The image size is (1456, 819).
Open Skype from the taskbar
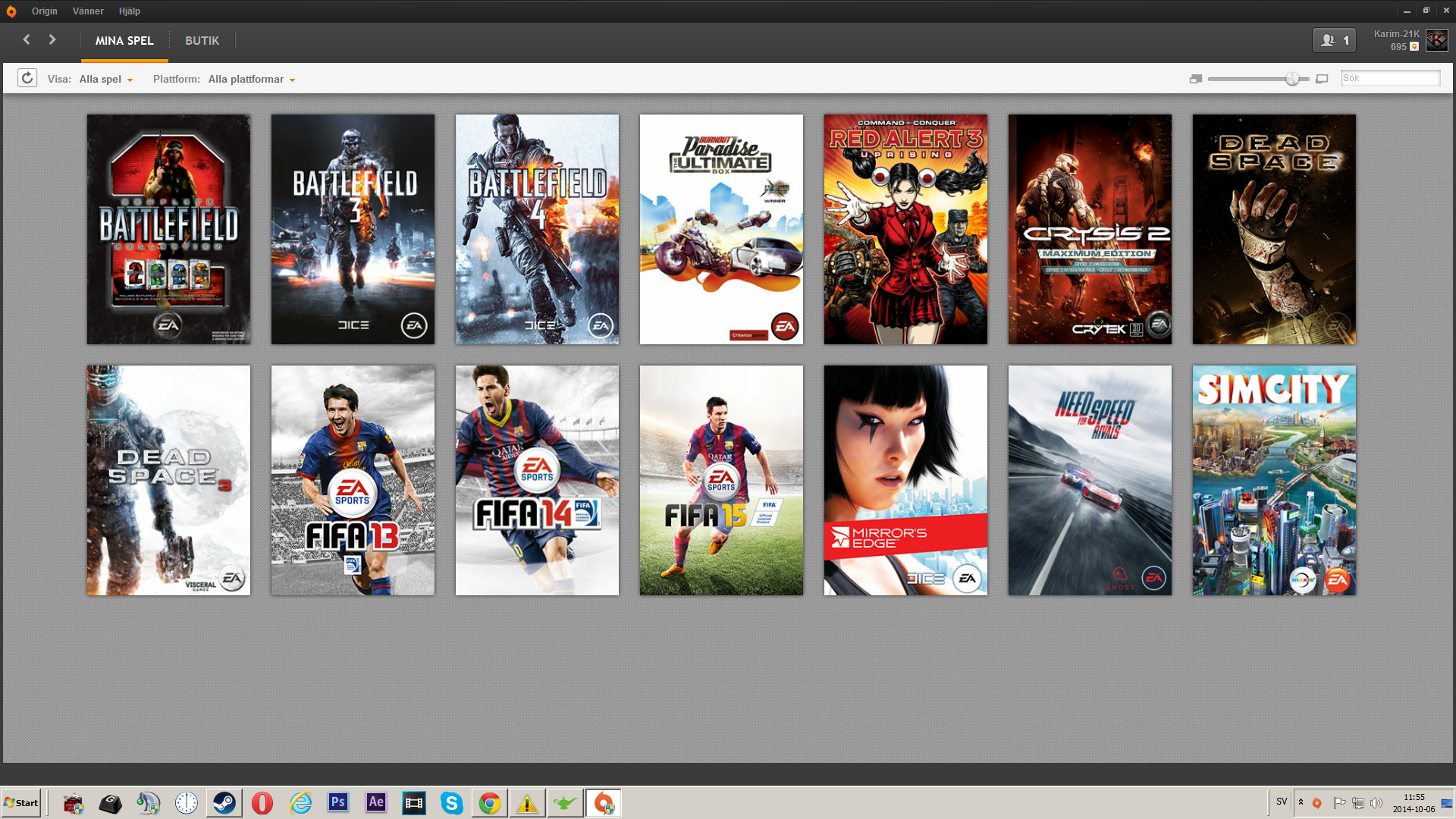[x=452, y=803]
